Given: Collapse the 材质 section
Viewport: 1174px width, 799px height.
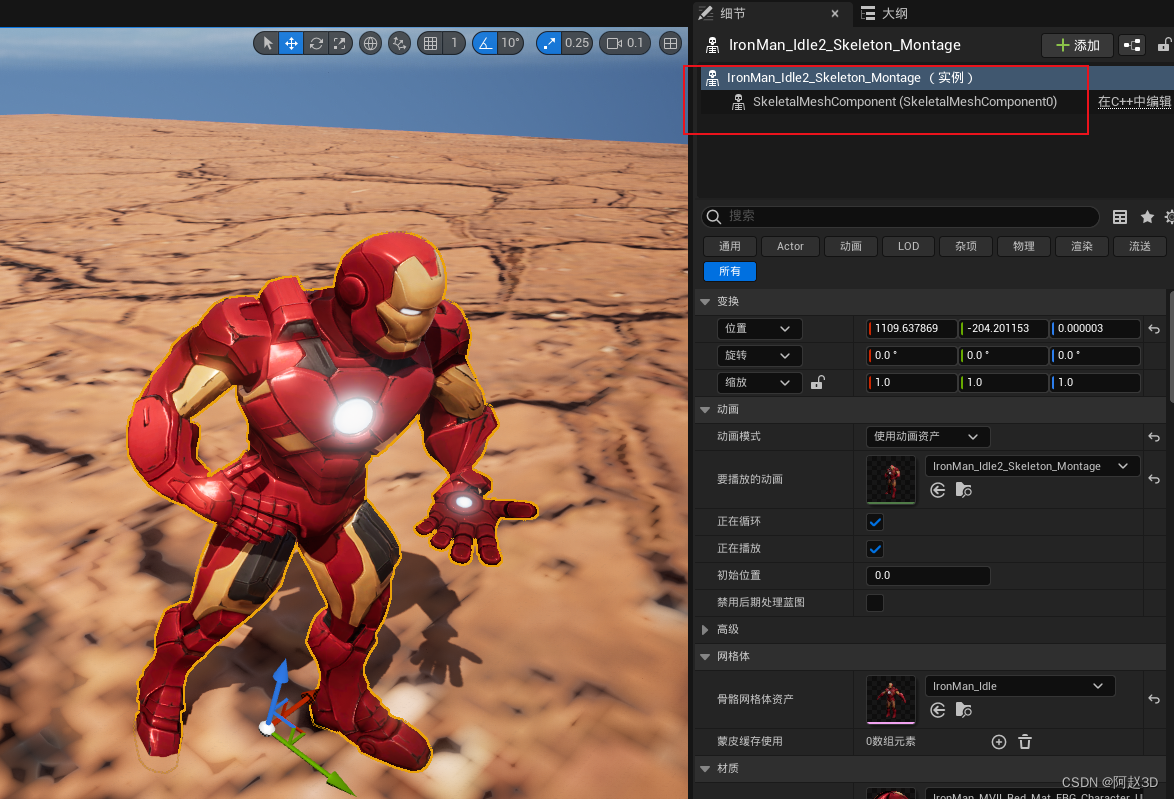Looking at the screenshot, I should pos(705,769).
